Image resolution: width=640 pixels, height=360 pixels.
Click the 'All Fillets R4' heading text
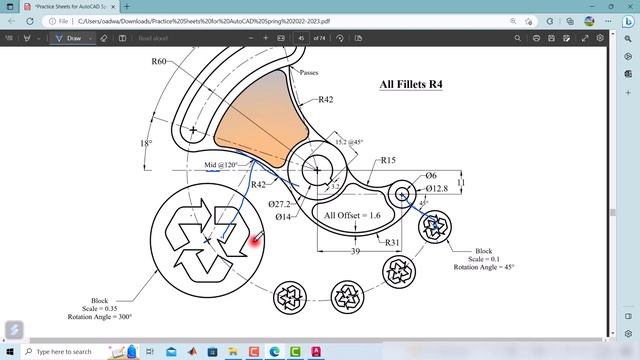point(411,84)
